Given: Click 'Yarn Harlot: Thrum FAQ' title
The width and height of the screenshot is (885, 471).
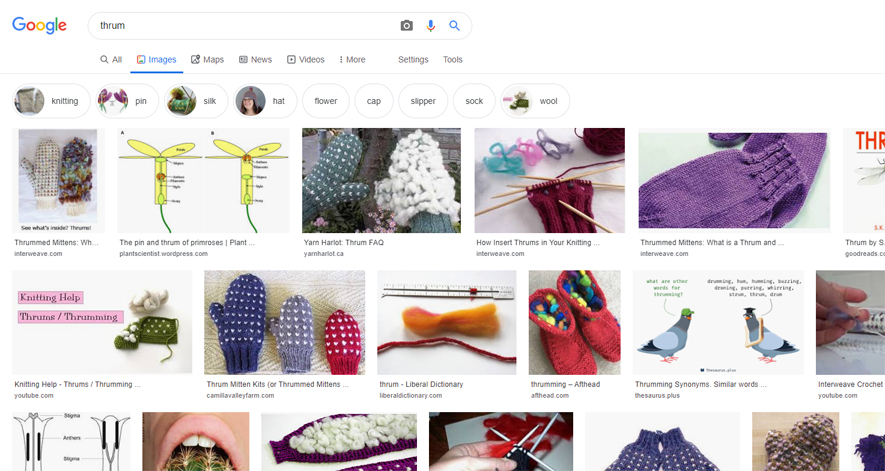Looking at the screenshot, I should pos(343,243).
